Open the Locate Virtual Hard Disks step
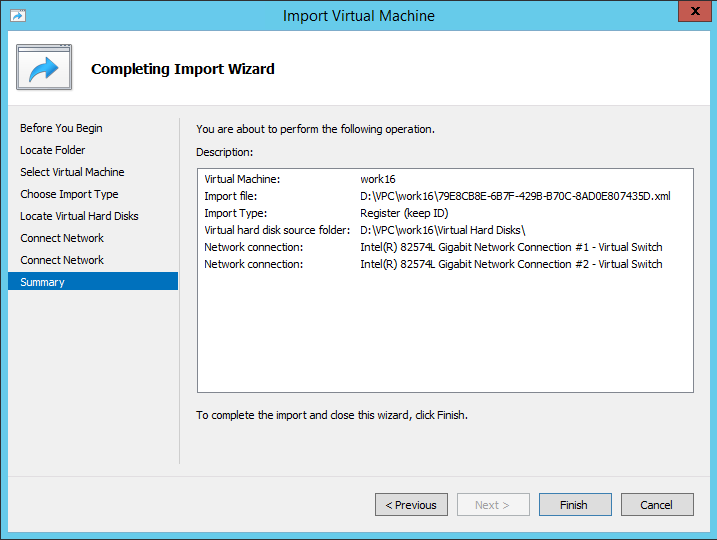This screenshot has width=717, height=540. [x=79, y=216]
